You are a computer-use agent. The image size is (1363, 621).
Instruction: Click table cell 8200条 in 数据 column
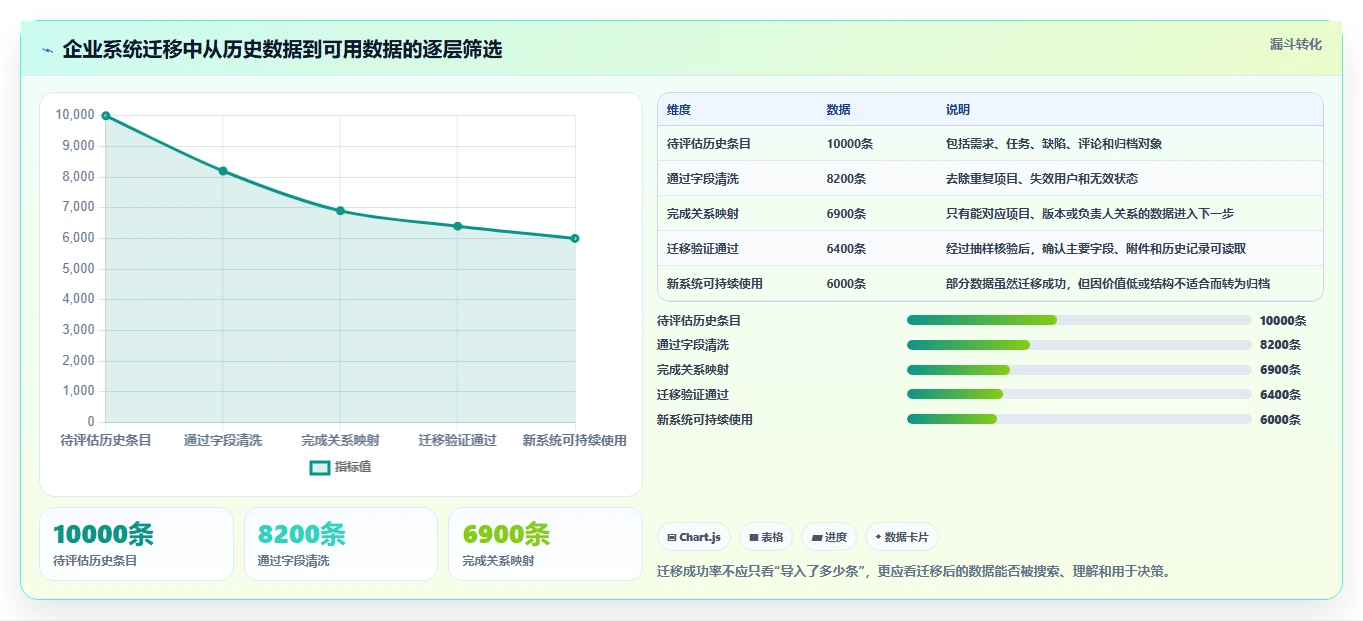[847, 179]
